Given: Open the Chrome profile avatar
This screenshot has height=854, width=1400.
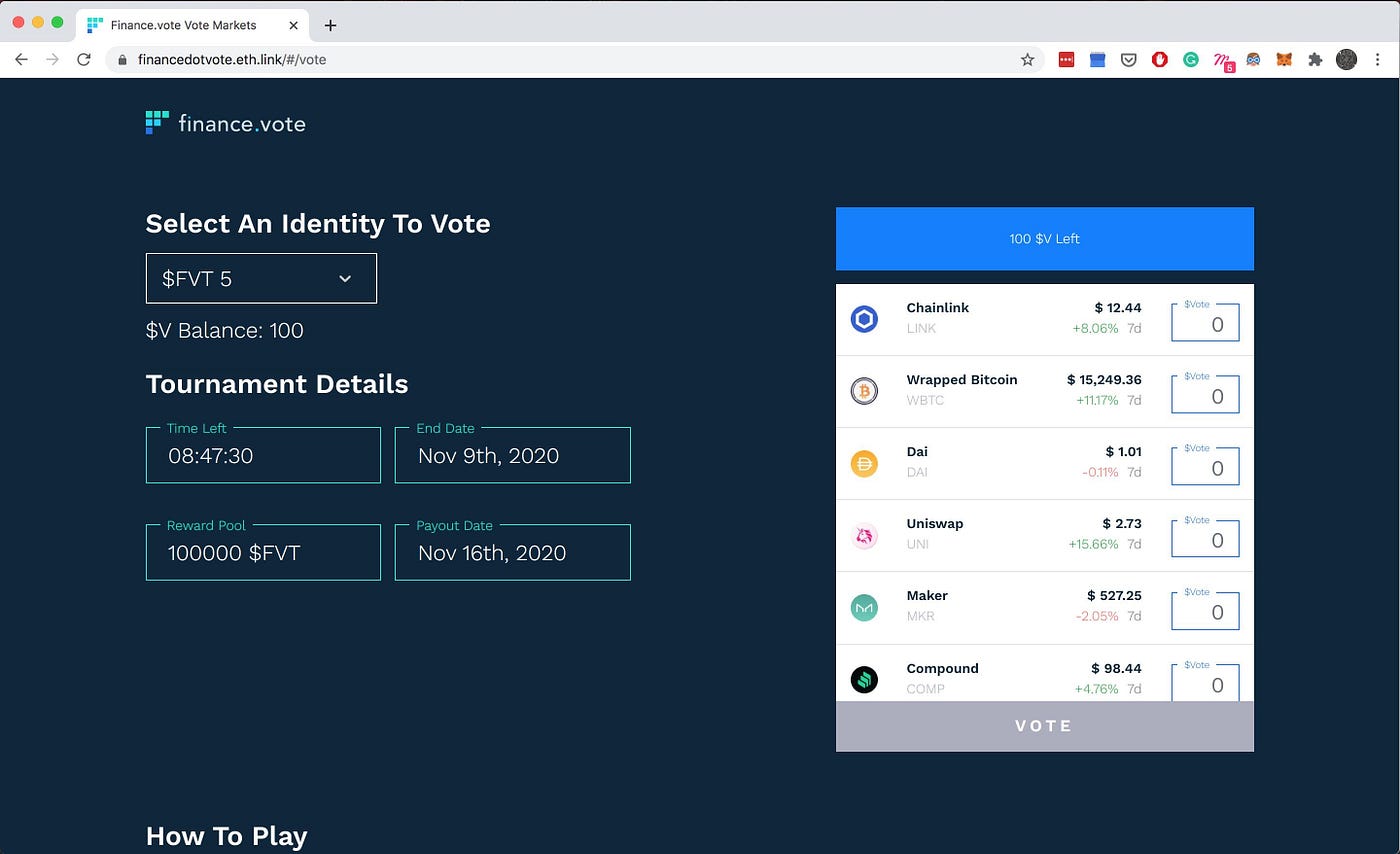Looking at the screenshot, I should coord(1346,59).
